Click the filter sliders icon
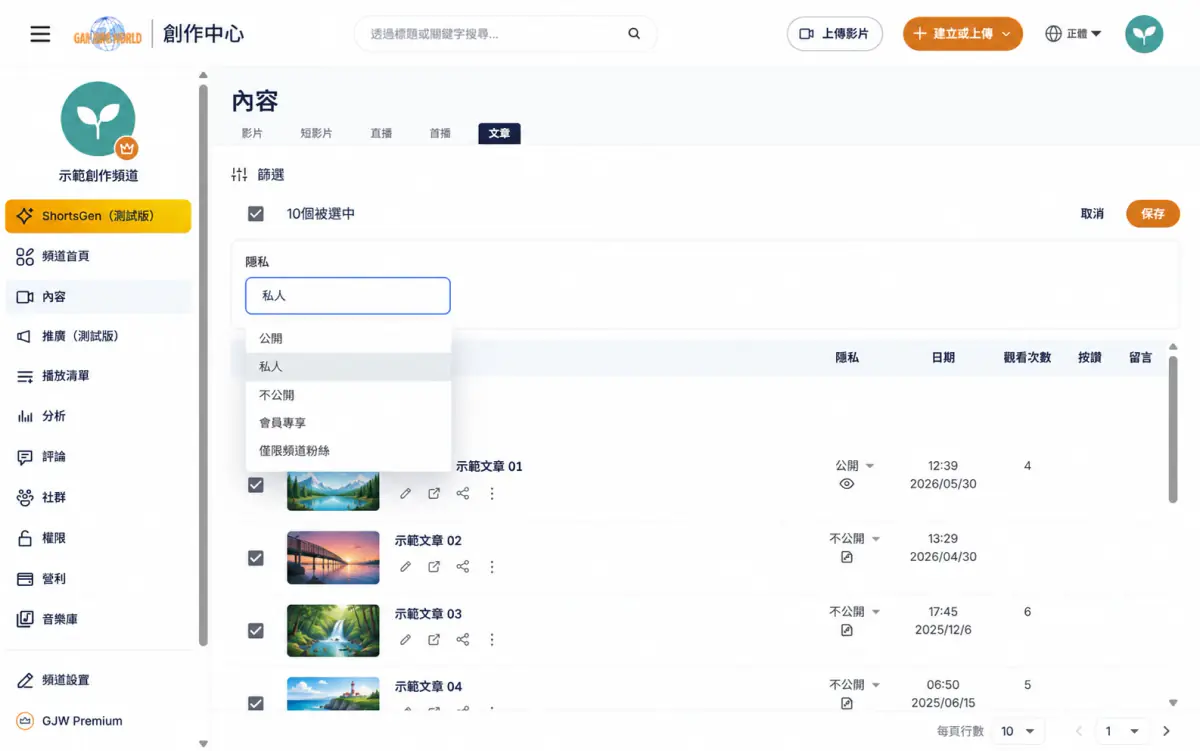Viewport: 1200px width, 751px height. click(x=239, y=175)
